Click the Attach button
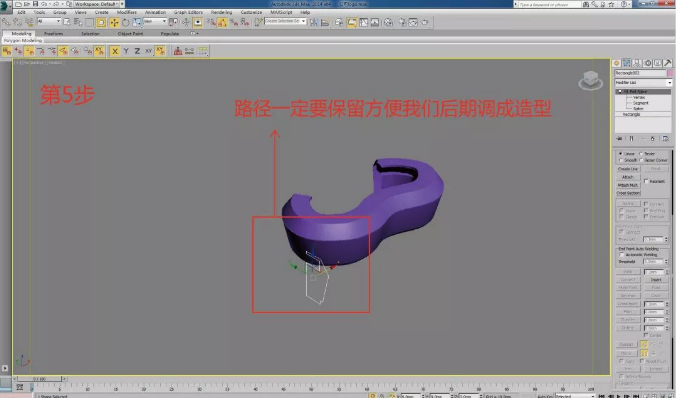Image resolution: width=676 pixels, height=398 pixels. tap(628, 177)
